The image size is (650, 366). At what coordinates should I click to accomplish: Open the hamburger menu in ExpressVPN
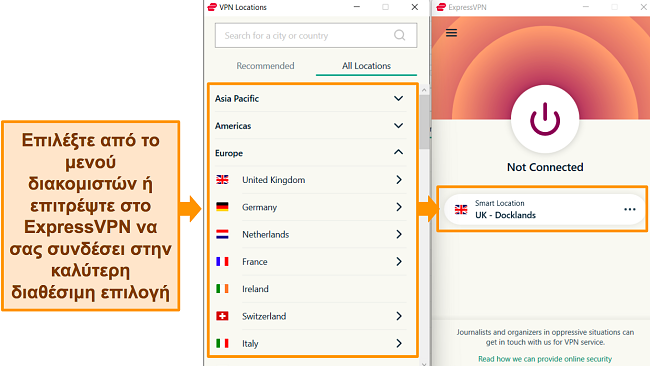click(x=451, y=33)
